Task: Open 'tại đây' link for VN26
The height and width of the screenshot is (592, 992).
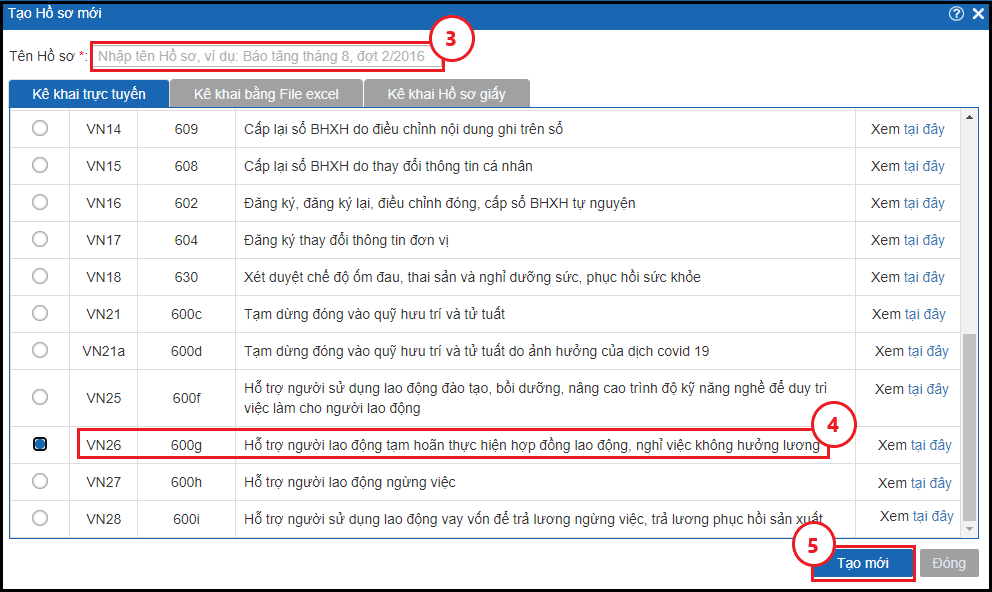Action: pos(931,445)
